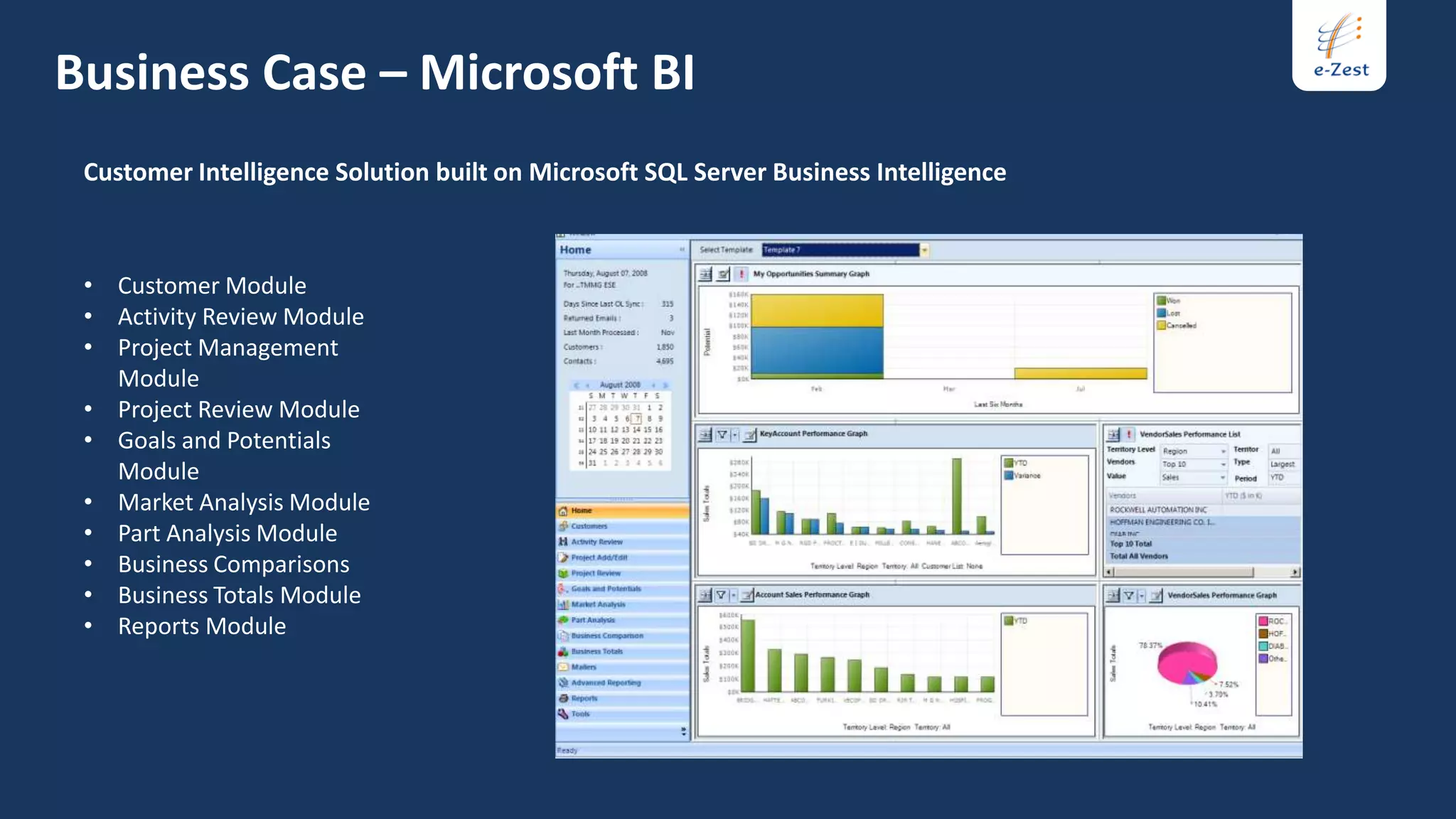1456x819 pixels.
Task: Click filter funnel icon on Account Sales Performance Graph
Action: tap(721, 595)
